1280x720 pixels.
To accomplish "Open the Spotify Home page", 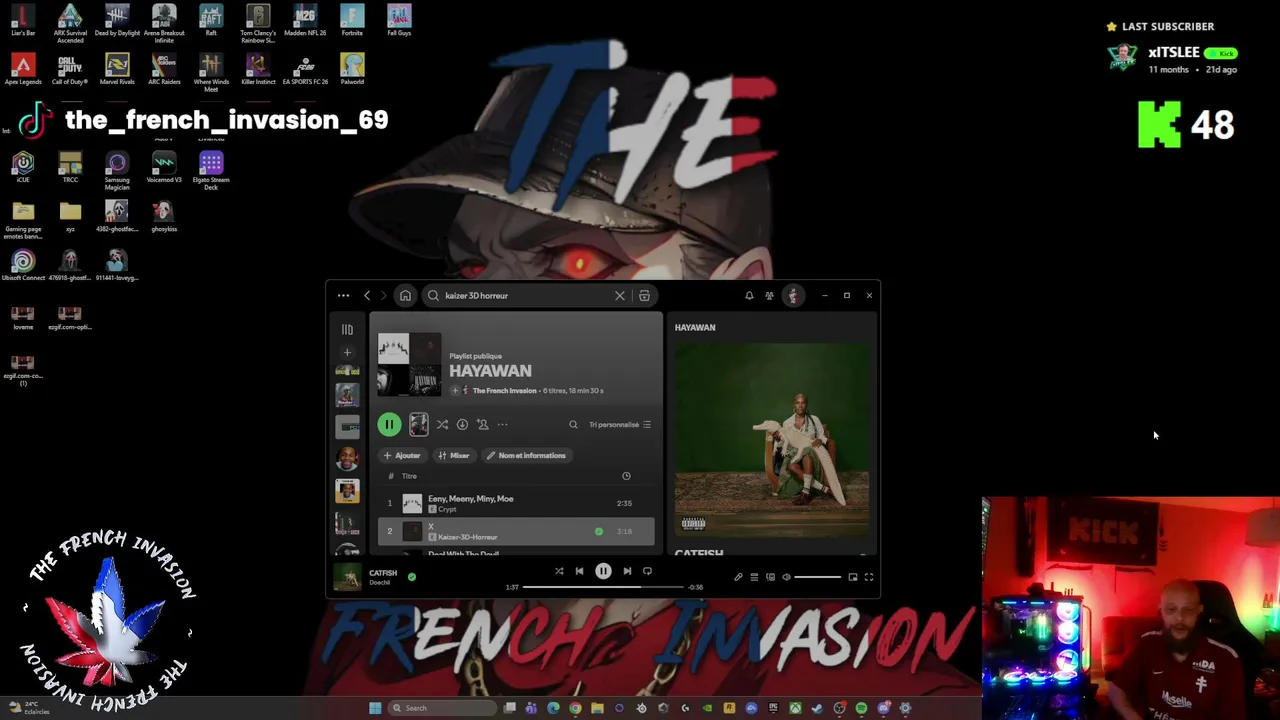I will pyautogui.click(x=405, y=296).
